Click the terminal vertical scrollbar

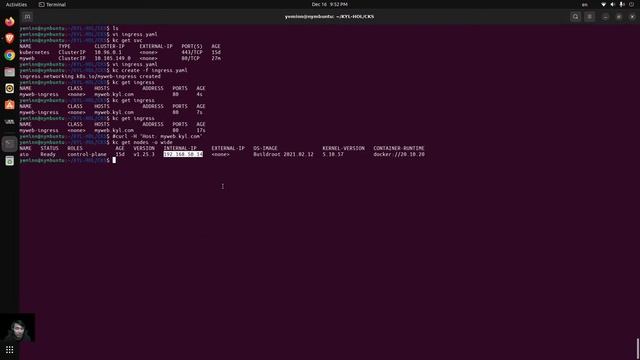[x=638, y=349]
